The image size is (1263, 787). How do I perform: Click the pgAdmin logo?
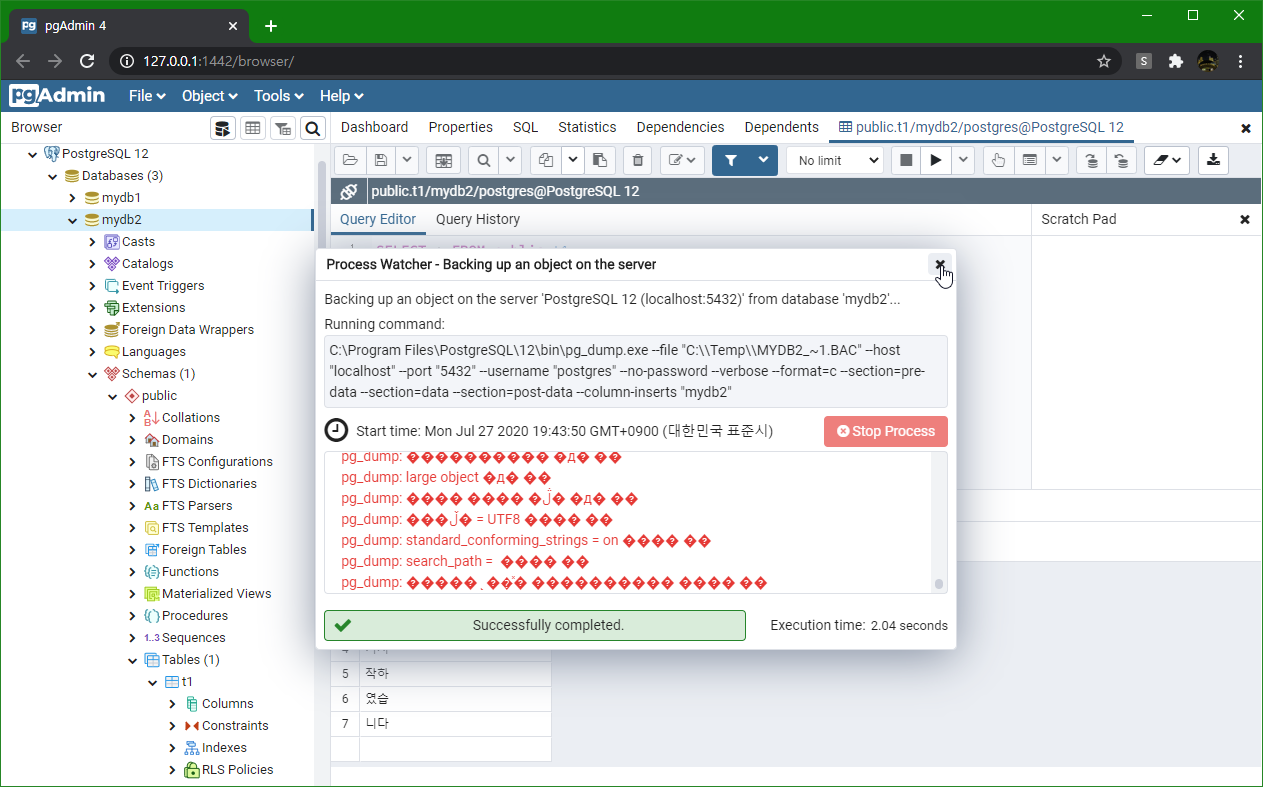(x=58, y=96)
